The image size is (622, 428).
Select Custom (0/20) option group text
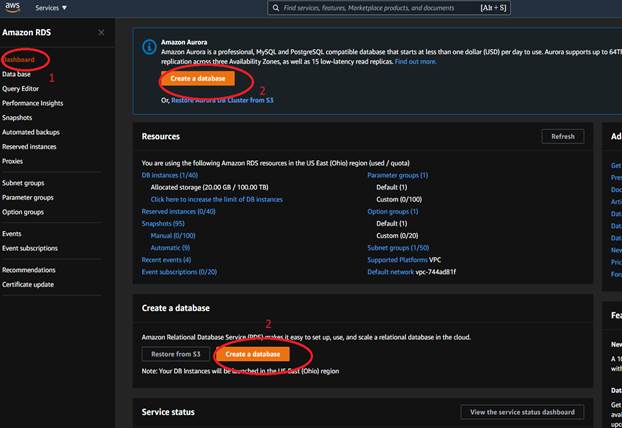coord(397,236)
